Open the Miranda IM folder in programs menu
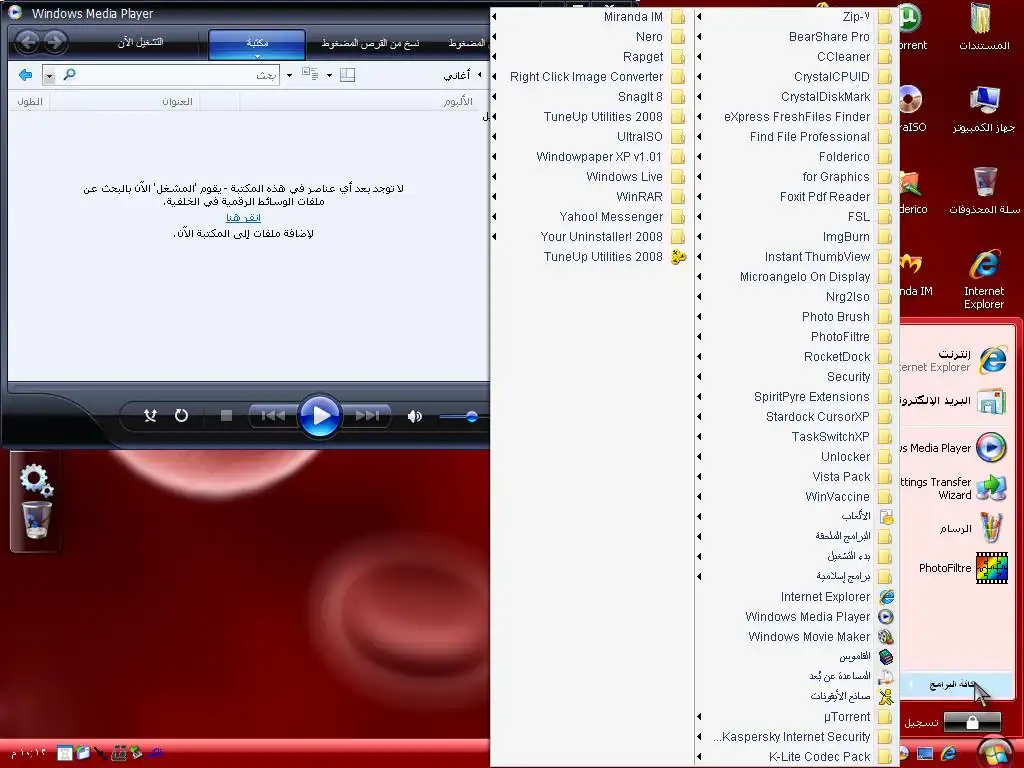The image size is (1024, 768). tap(590, 17)
